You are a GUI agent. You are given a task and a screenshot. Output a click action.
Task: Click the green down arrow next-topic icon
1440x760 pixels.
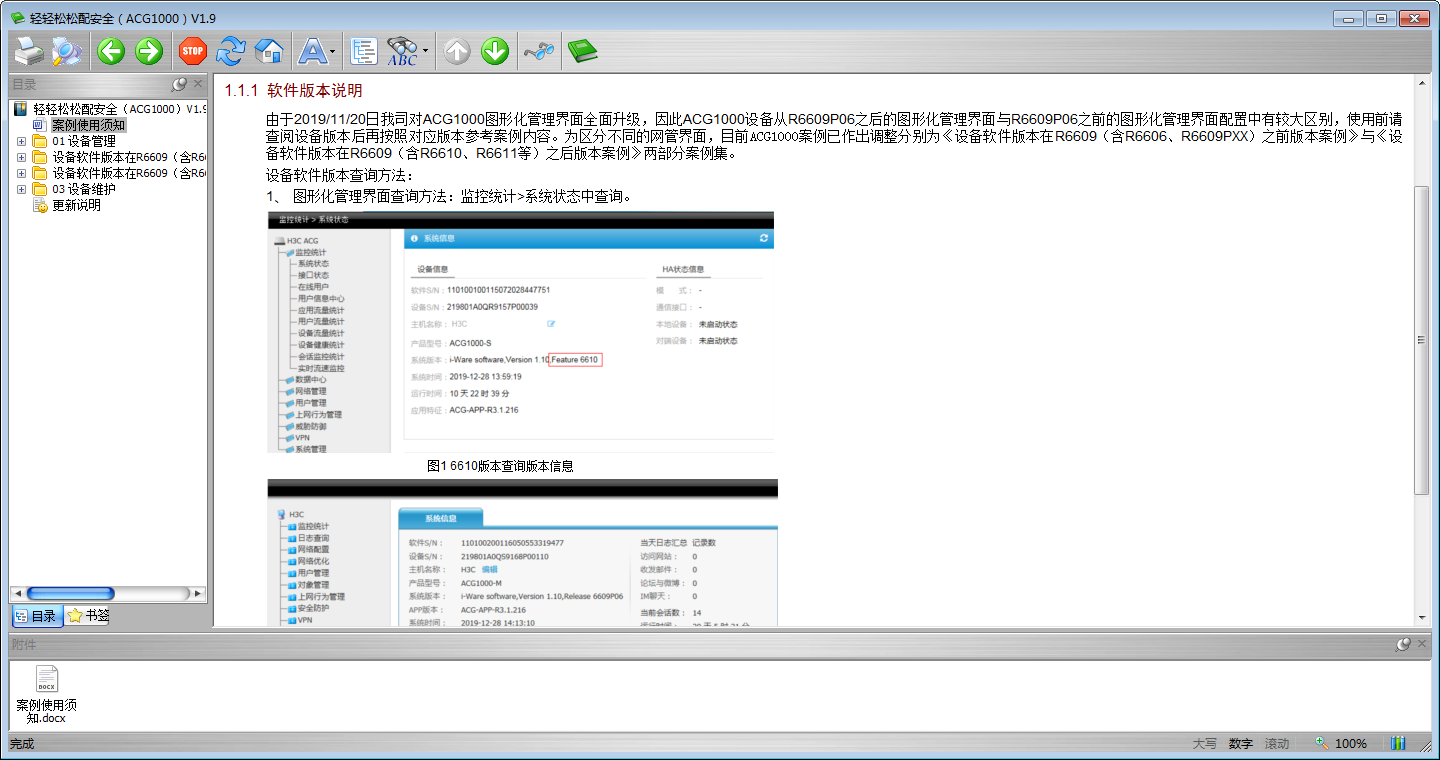click(x=495, y=50)
